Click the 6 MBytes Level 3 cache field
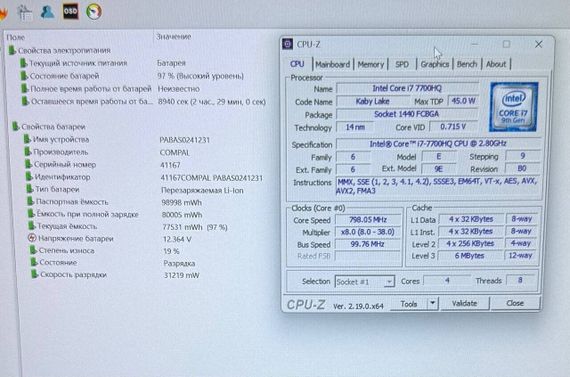The height and width of the screenshot is (377, 570). pyautogui.click(x=470, y=256)
